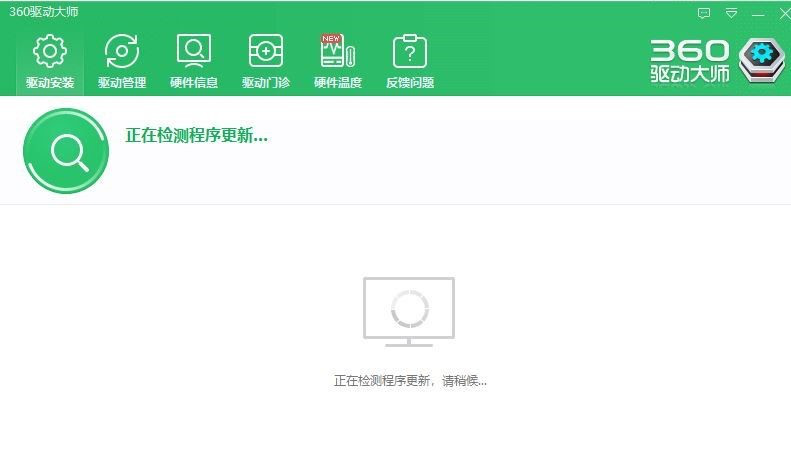
Task: Click the 360驱动大师 window title text
Action: click(x=43, y=12)
